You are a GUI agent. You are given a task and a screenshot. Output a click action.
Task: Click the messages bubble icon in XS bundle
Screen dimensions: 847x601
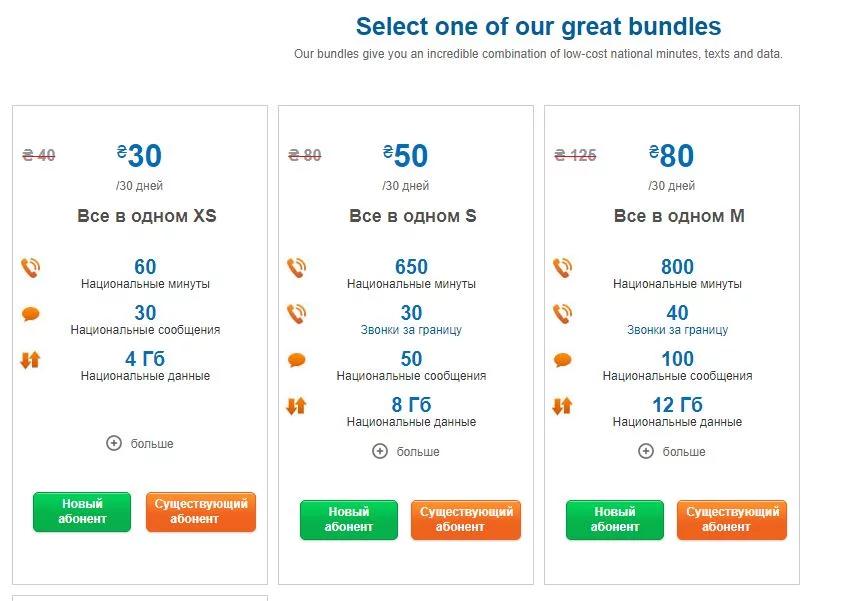(30, 314)
